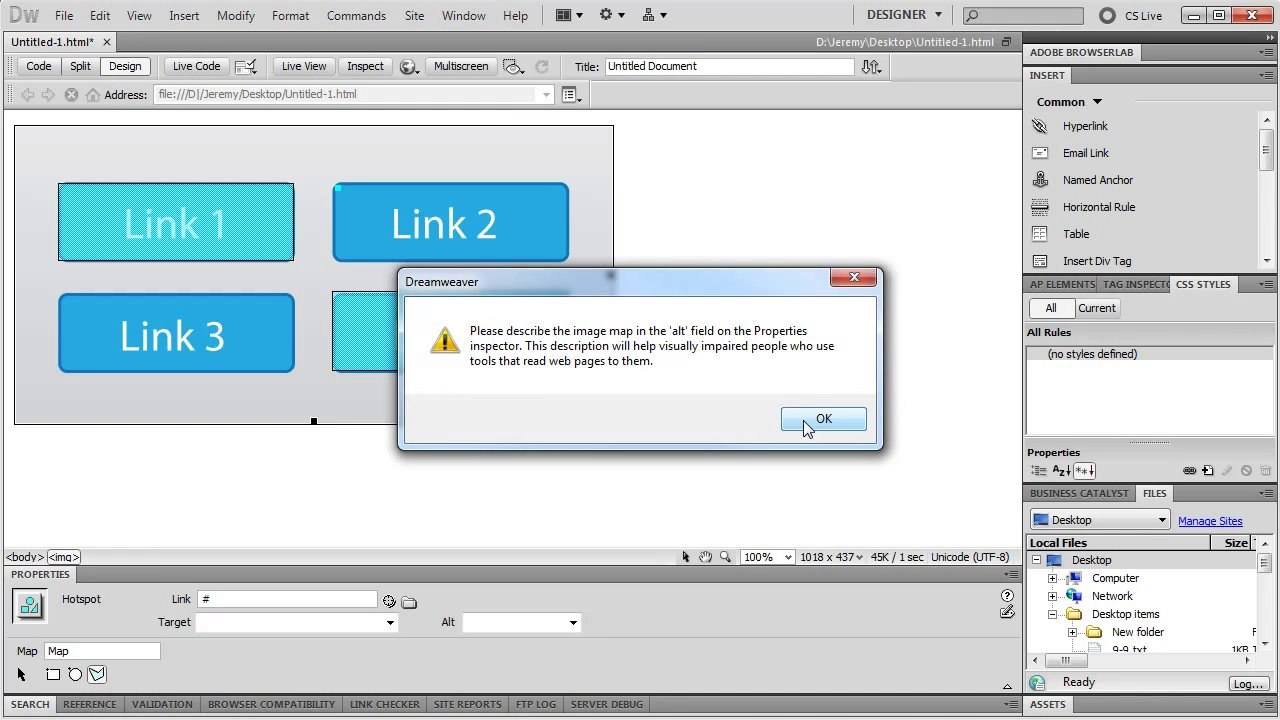Expand the Computer tree node
Image resolution: width=1280 pixels, height=720 pixels.
point(1052,578)
